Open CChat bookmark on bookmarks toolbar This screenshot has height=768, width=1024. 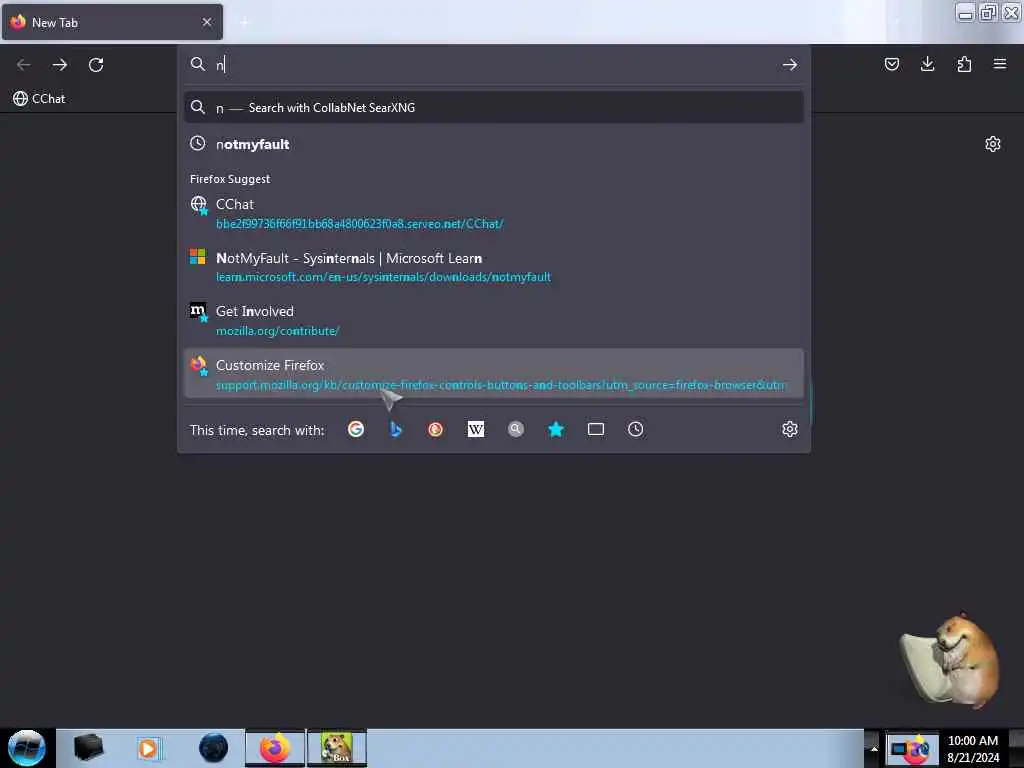click(x=39, y=99)
